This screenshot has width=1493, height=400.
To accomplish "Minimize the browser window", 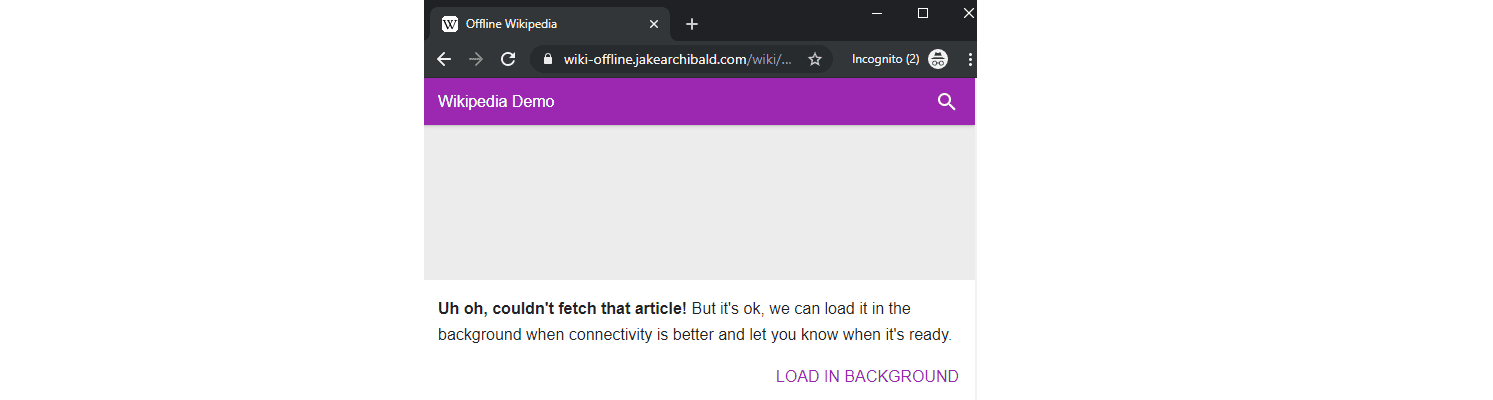I will pos(877,13).
